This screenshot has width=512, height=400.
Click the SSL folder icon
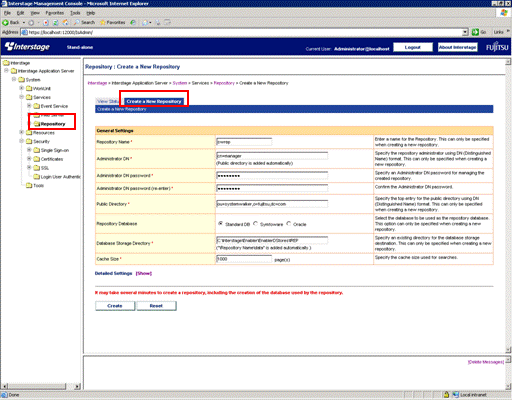coord(37,168)
